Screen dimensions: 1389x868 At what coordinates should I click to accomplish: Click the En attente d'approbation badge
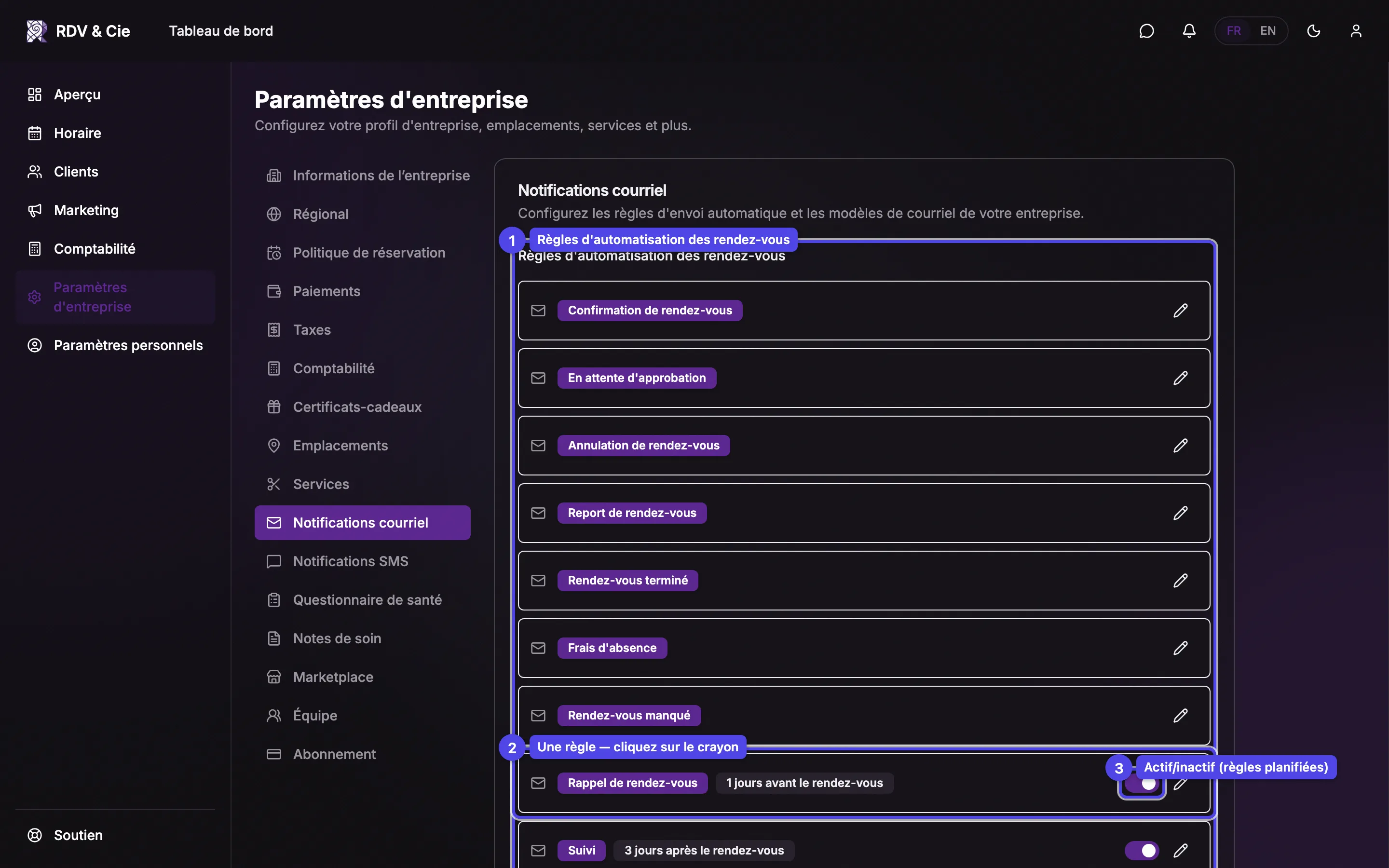point(637,379)
